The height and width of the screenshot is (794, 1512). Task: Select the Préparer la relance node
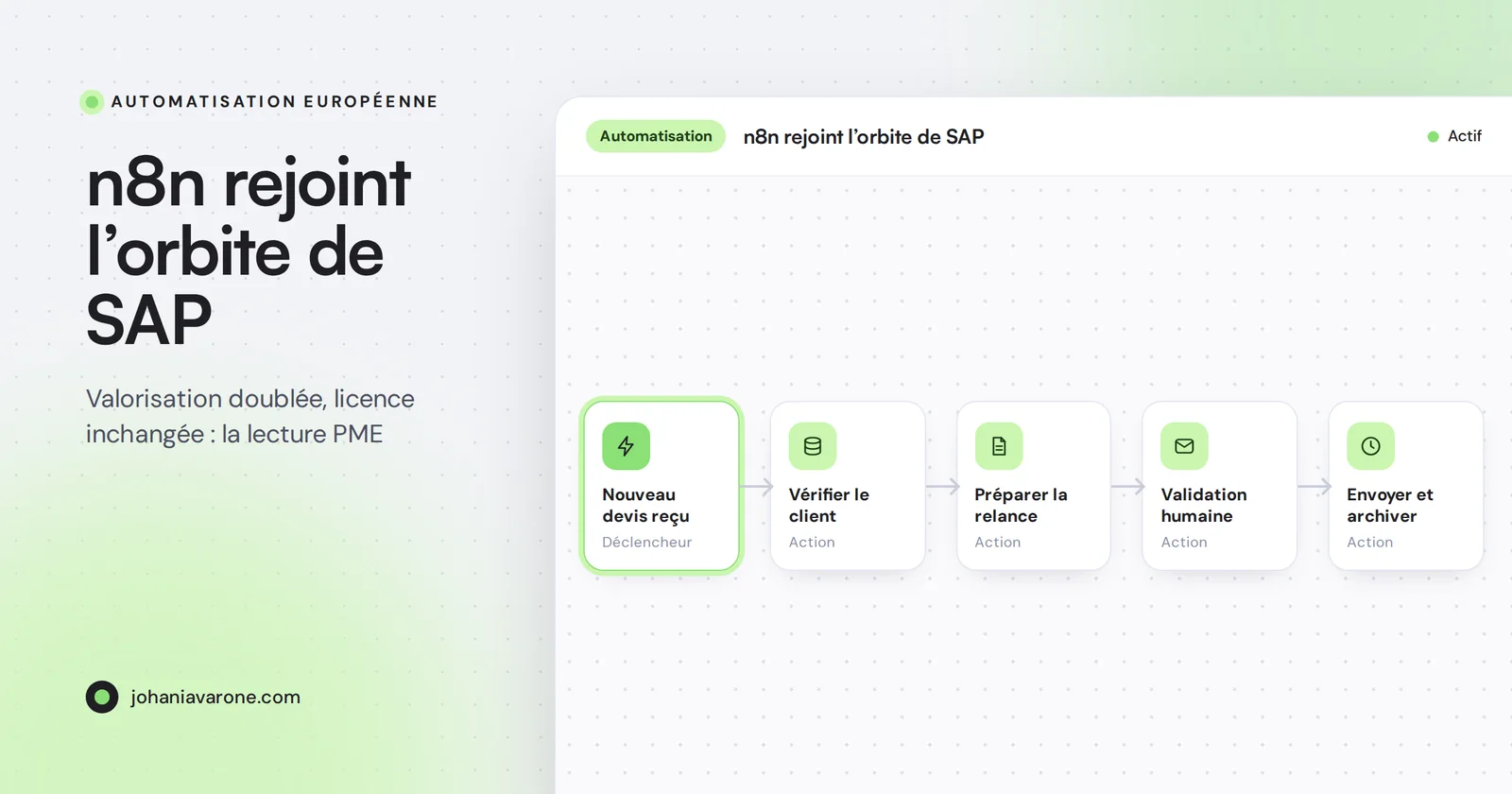tap(1034, 486)
